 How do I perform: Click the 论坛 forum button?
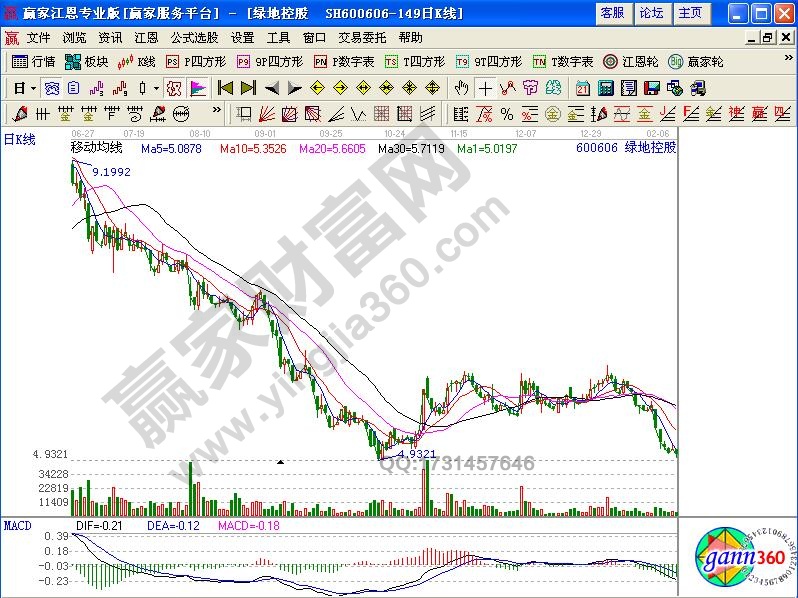pos(651,13)
